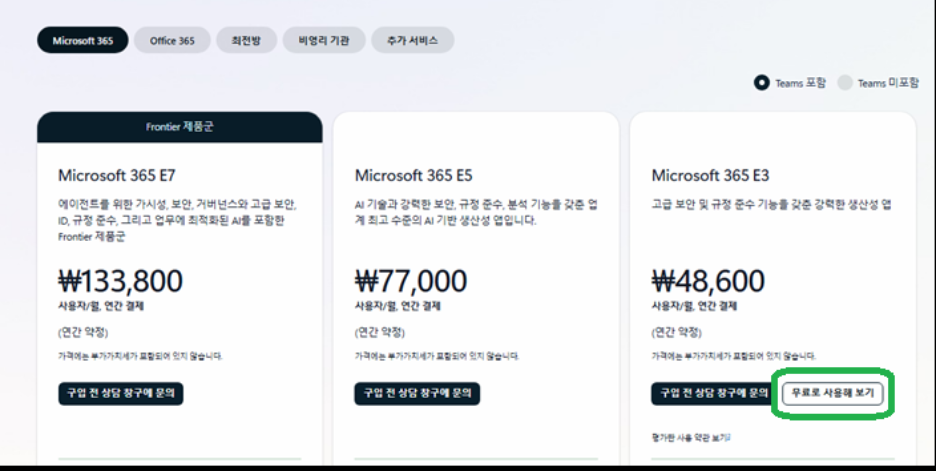The width and height of the screenshot is (936, 471).
Task: Click (연간 약정) in the E5 card
Action: (380, 333)
